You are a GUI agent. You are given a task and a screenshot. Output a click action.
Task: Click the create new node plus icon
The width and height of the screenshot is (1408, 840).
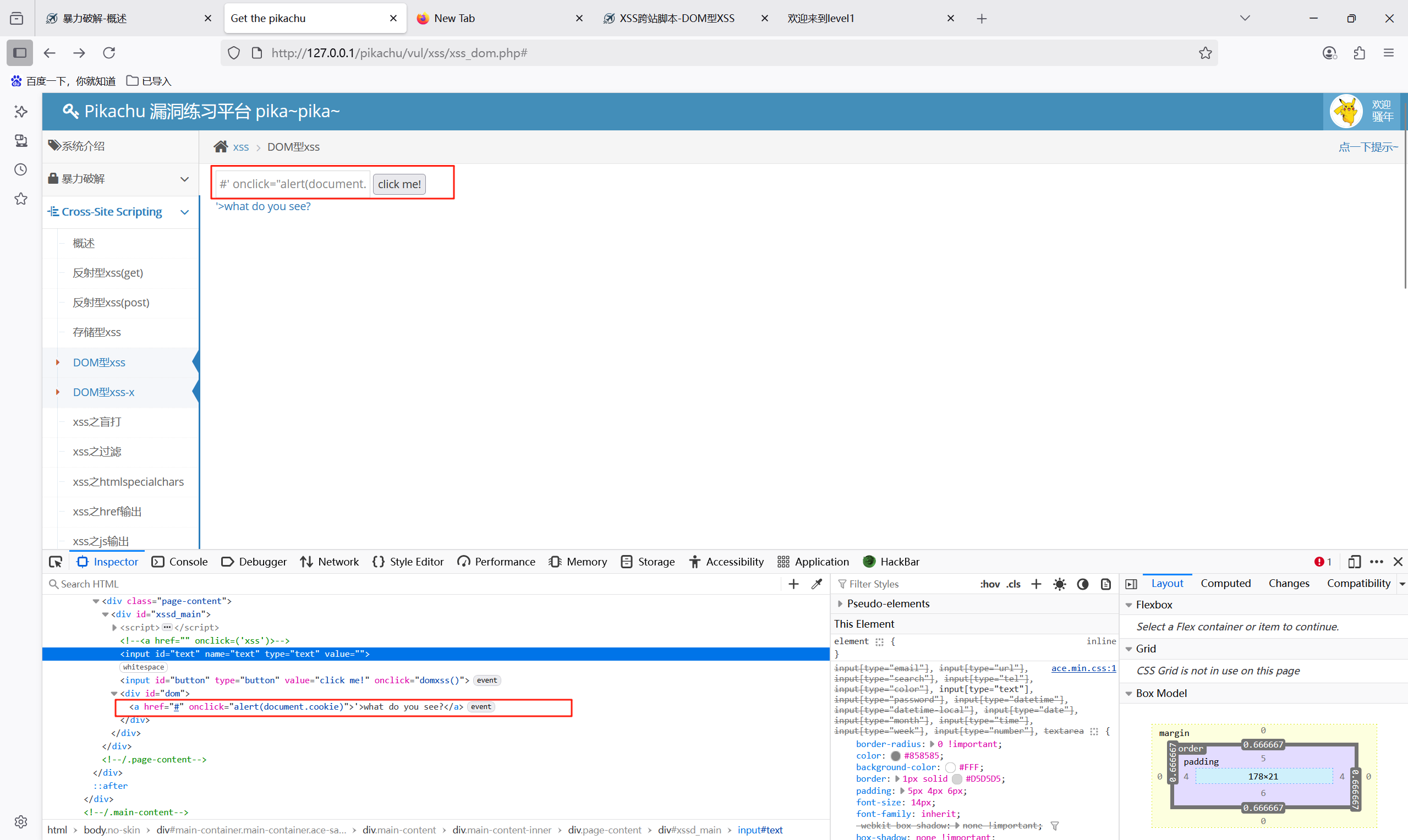coord(793,584)
